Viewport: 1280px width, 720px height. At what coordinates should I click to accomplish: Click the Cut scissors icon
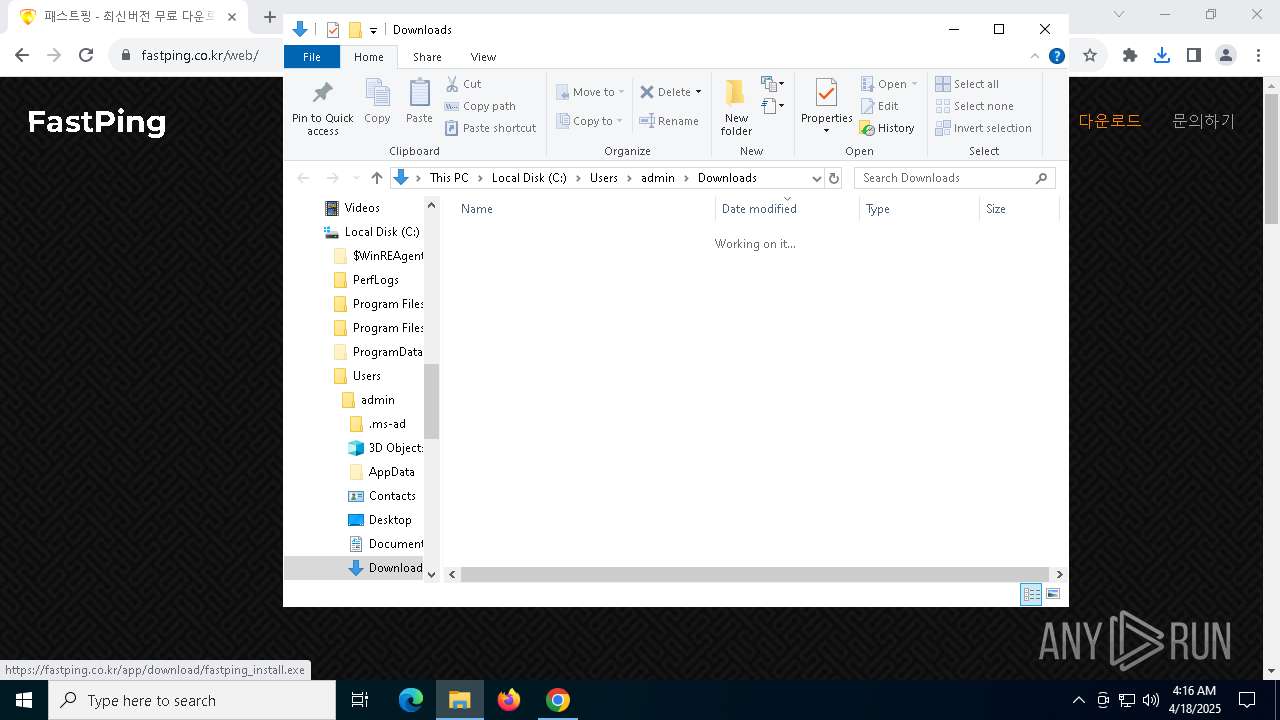click(x=452, y=84)
